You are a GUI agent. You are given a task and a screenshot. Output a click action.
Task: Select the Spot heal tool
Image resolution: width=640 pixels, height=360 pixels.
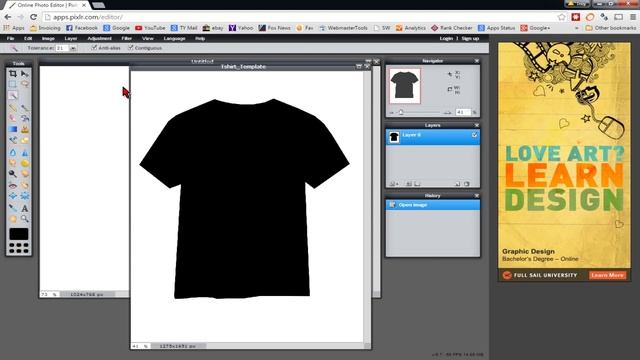point(25,185)
